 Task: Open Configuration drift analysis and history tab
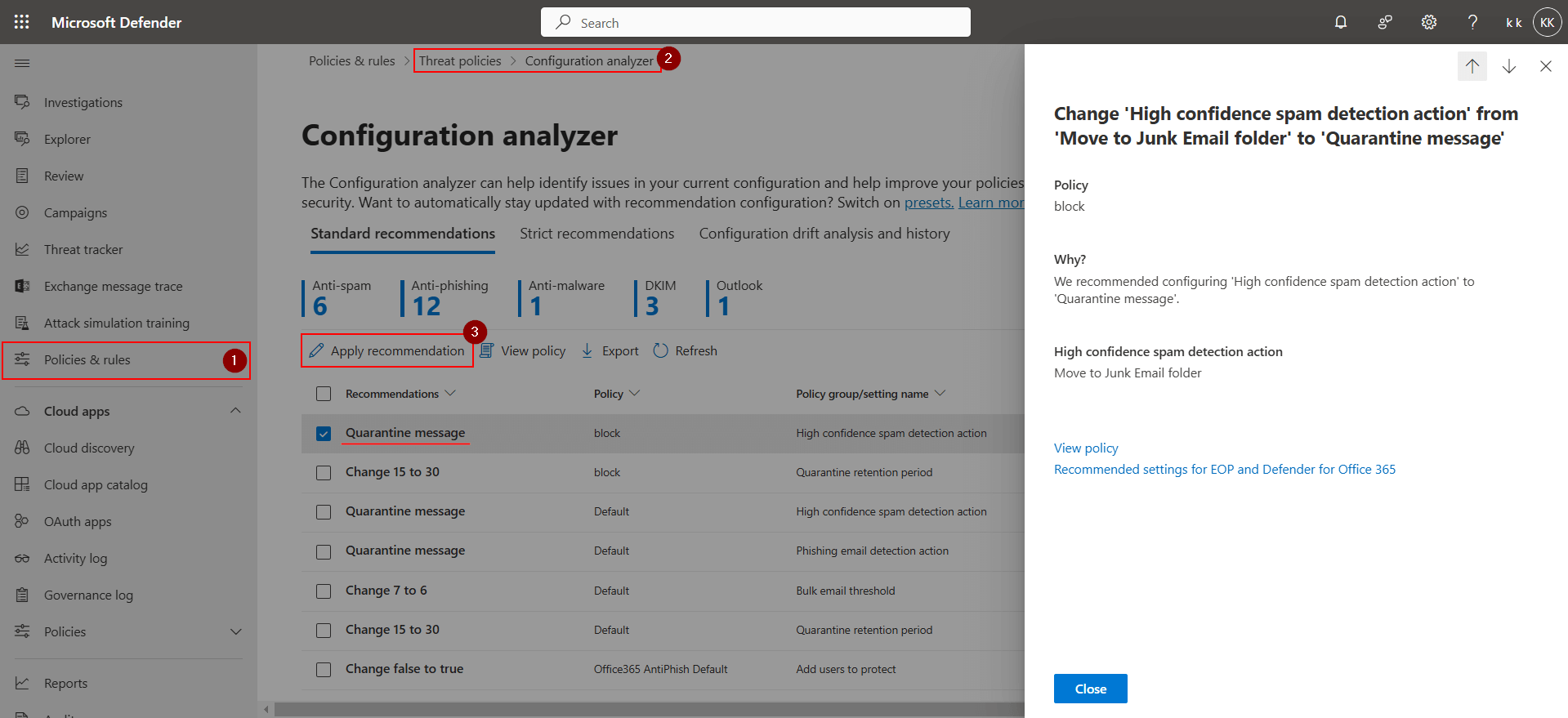824,234
